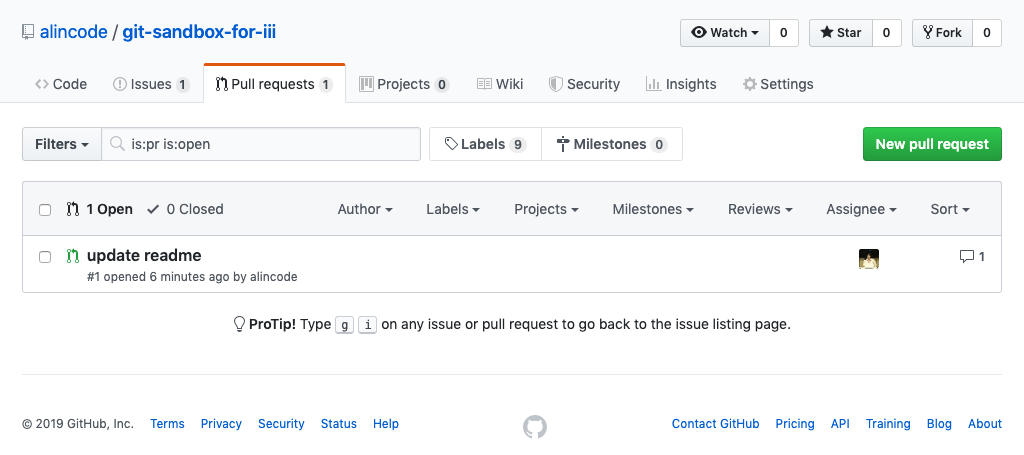Click the pull request search field
The image size is (1024, 455).
point(270,144)
